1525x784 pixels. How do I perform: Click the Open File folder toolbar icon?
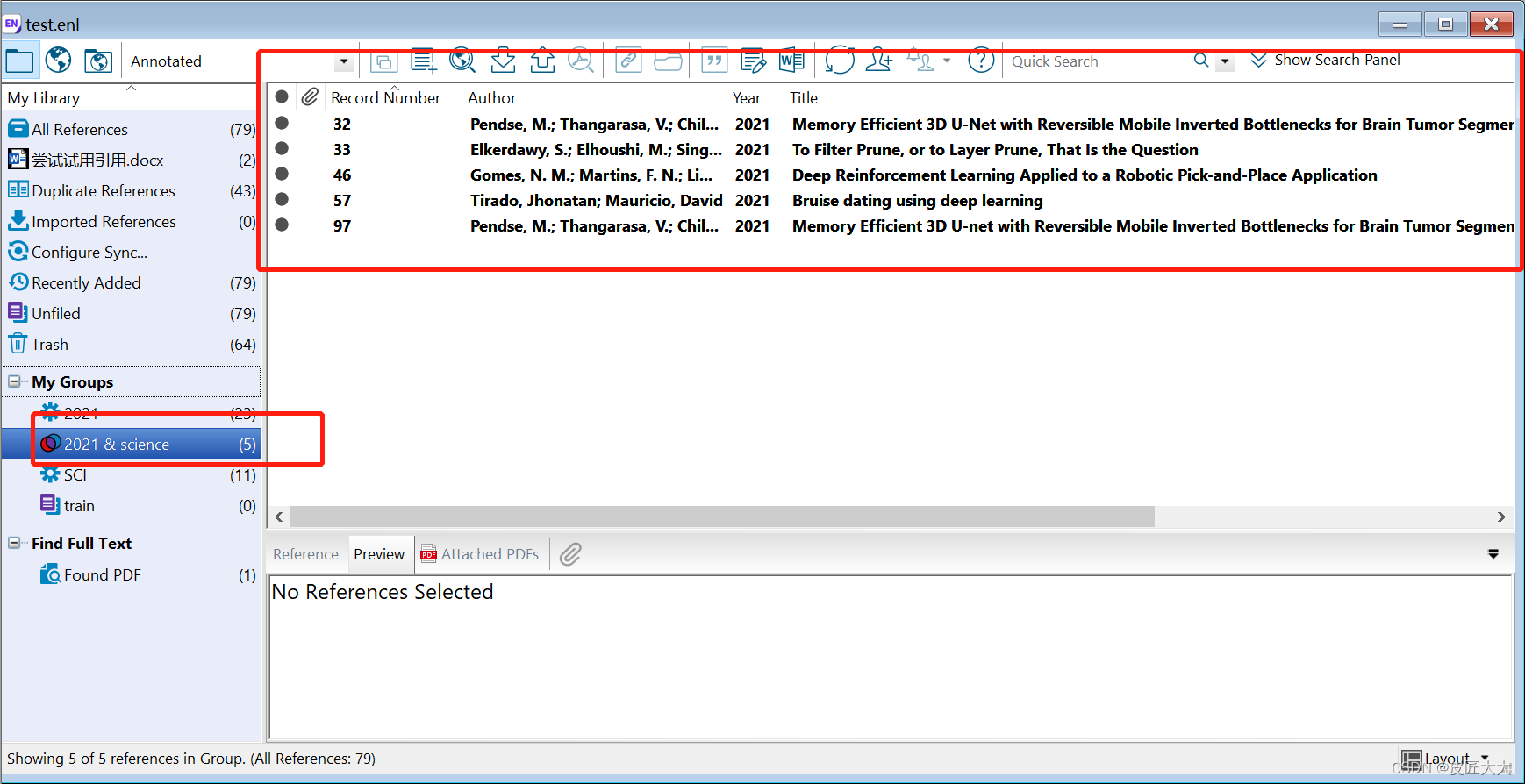pyautogui.click(x=668, y=61)
